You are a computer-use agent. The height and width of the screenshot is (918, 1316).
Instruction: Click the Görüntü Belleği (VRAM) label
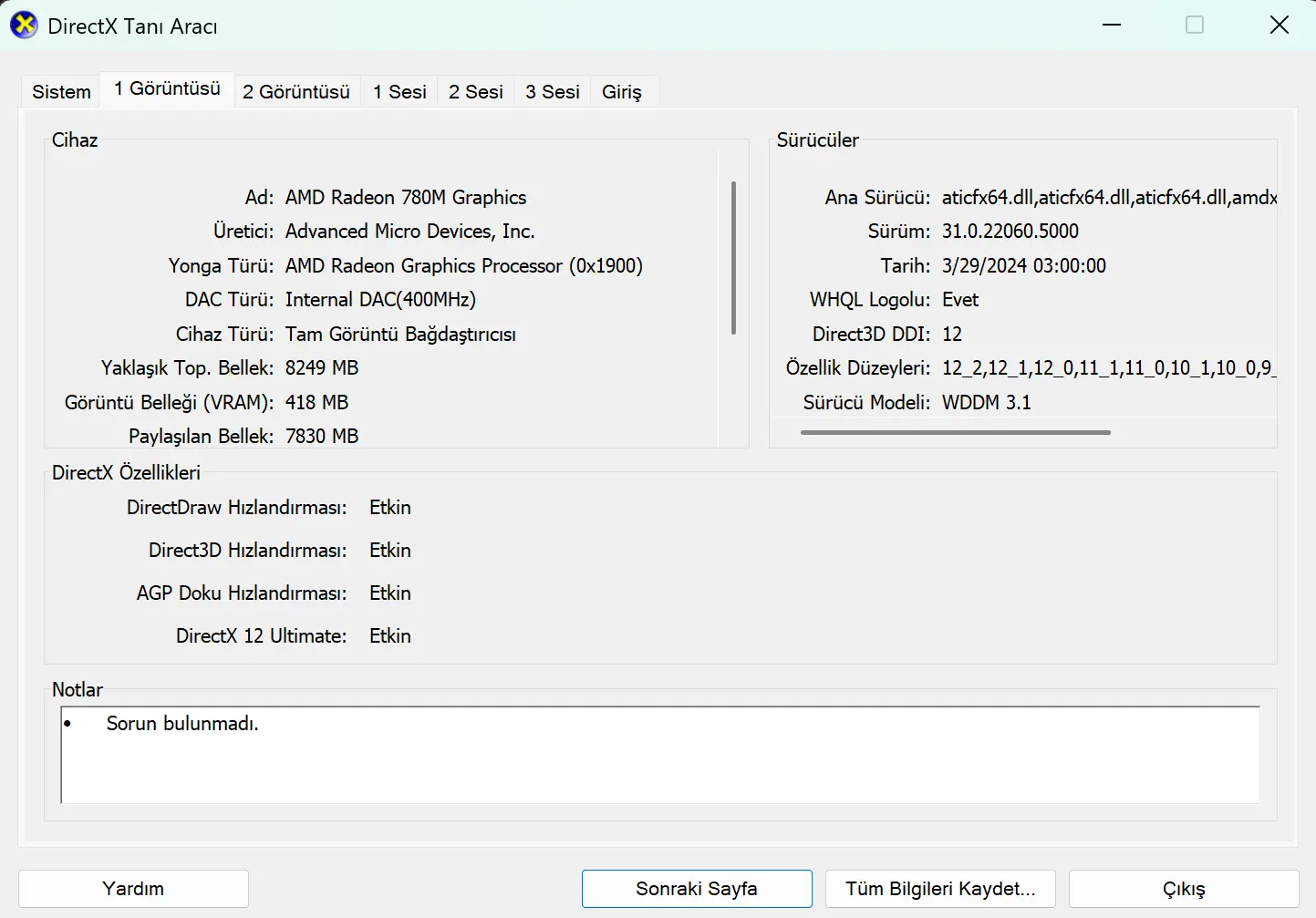pyautogui.click(x=170, y=402)
